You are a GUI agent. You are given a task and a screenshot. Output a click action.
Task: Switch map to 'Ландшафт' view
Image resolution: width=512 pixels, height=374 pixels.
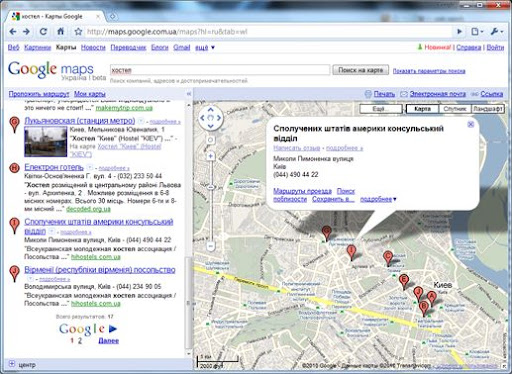point(488,109)
